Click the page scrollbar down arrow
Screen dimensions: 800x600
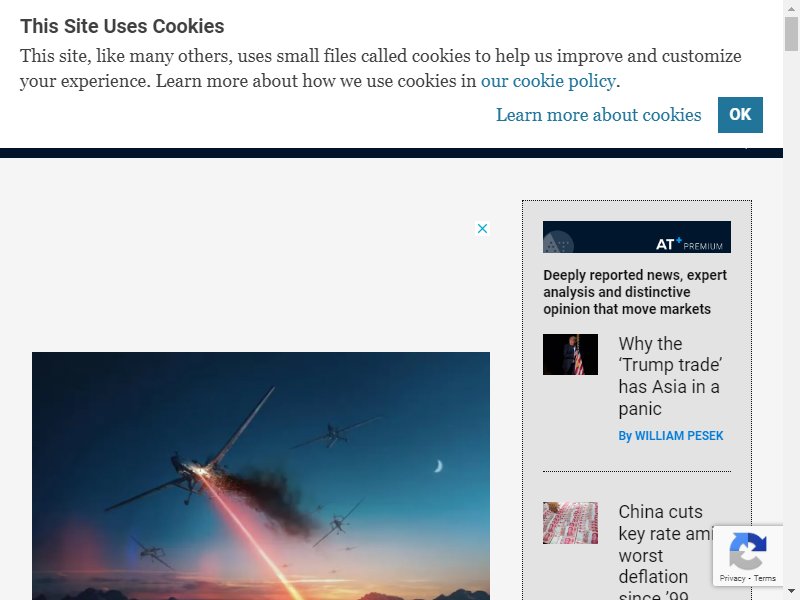(791, 592)
